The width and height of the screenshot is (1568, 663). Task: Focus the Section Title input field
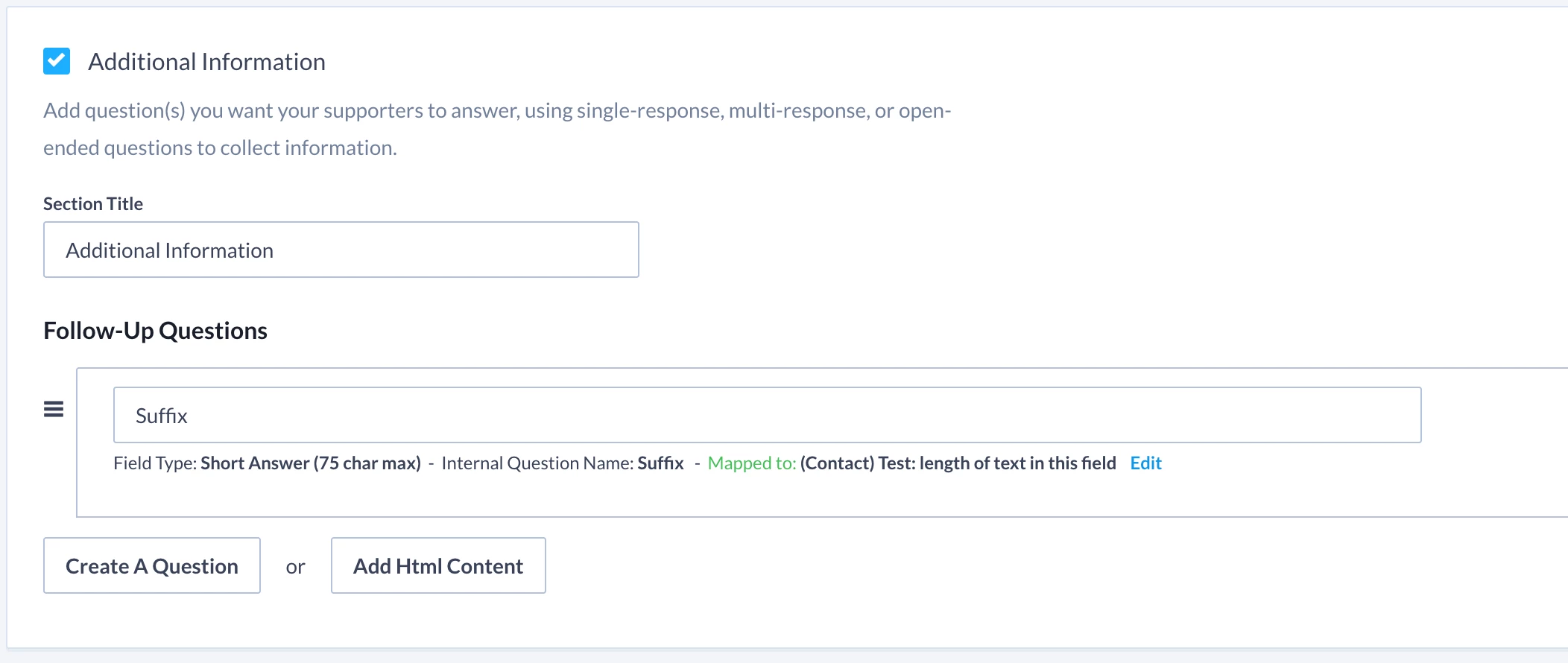[x=341, y=250]
